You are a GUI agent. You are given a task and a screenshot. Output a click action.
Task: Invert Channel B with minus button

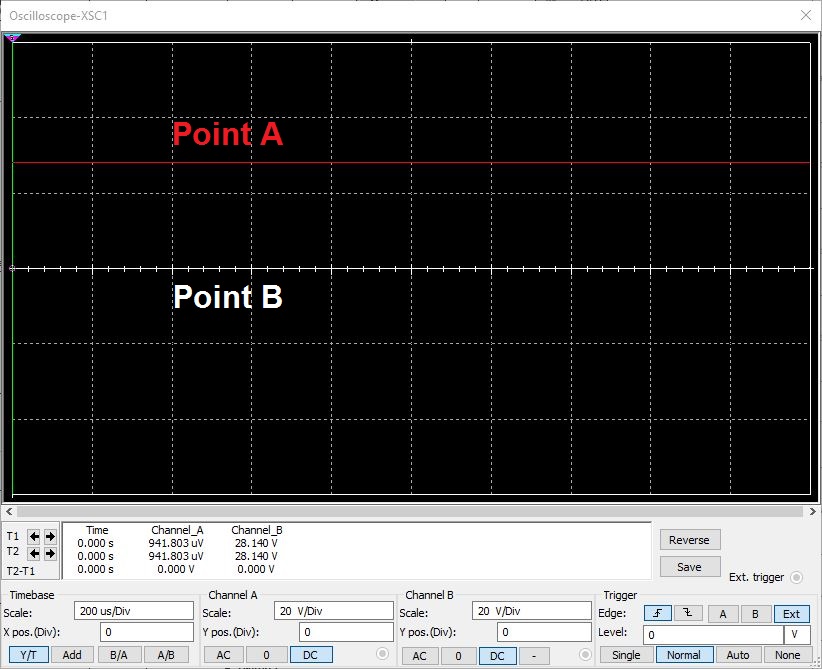pos(534,656)
